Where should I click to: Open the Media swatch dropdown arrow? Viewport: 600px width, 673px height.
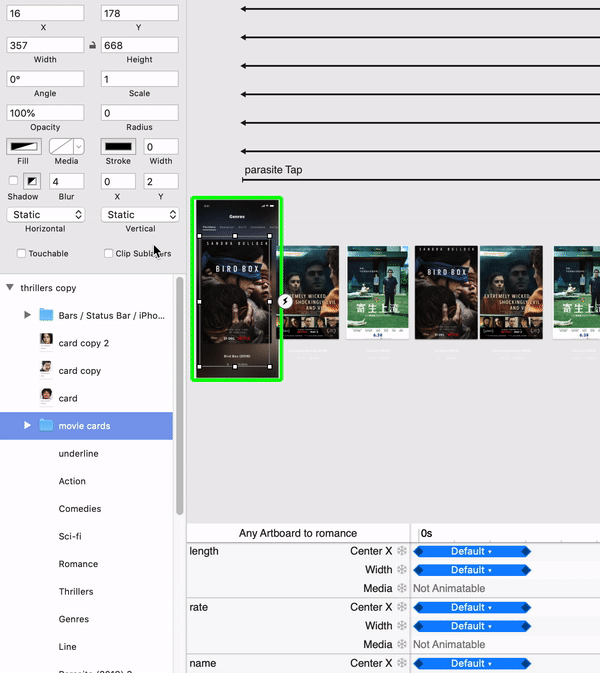[x=79, y=147]
